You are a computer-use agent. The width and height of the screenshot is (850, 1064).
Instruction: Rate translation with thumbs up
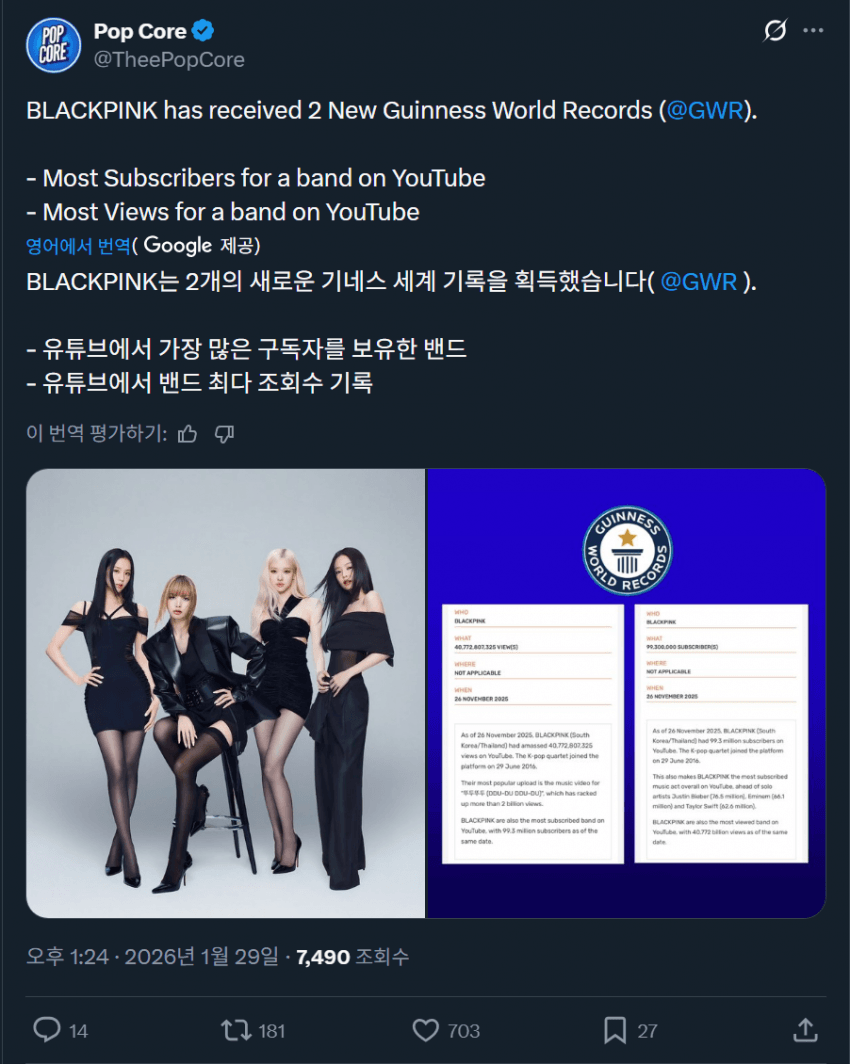coord(187,434)
